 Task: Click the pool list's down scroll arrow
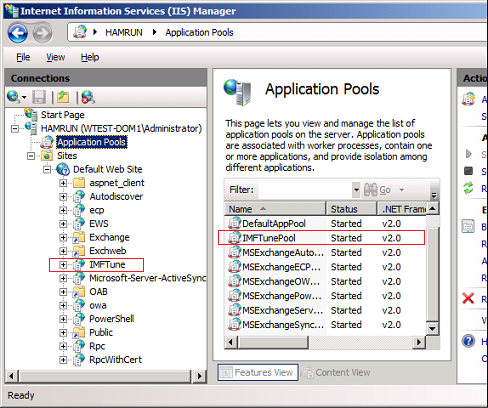pos(432,329)
